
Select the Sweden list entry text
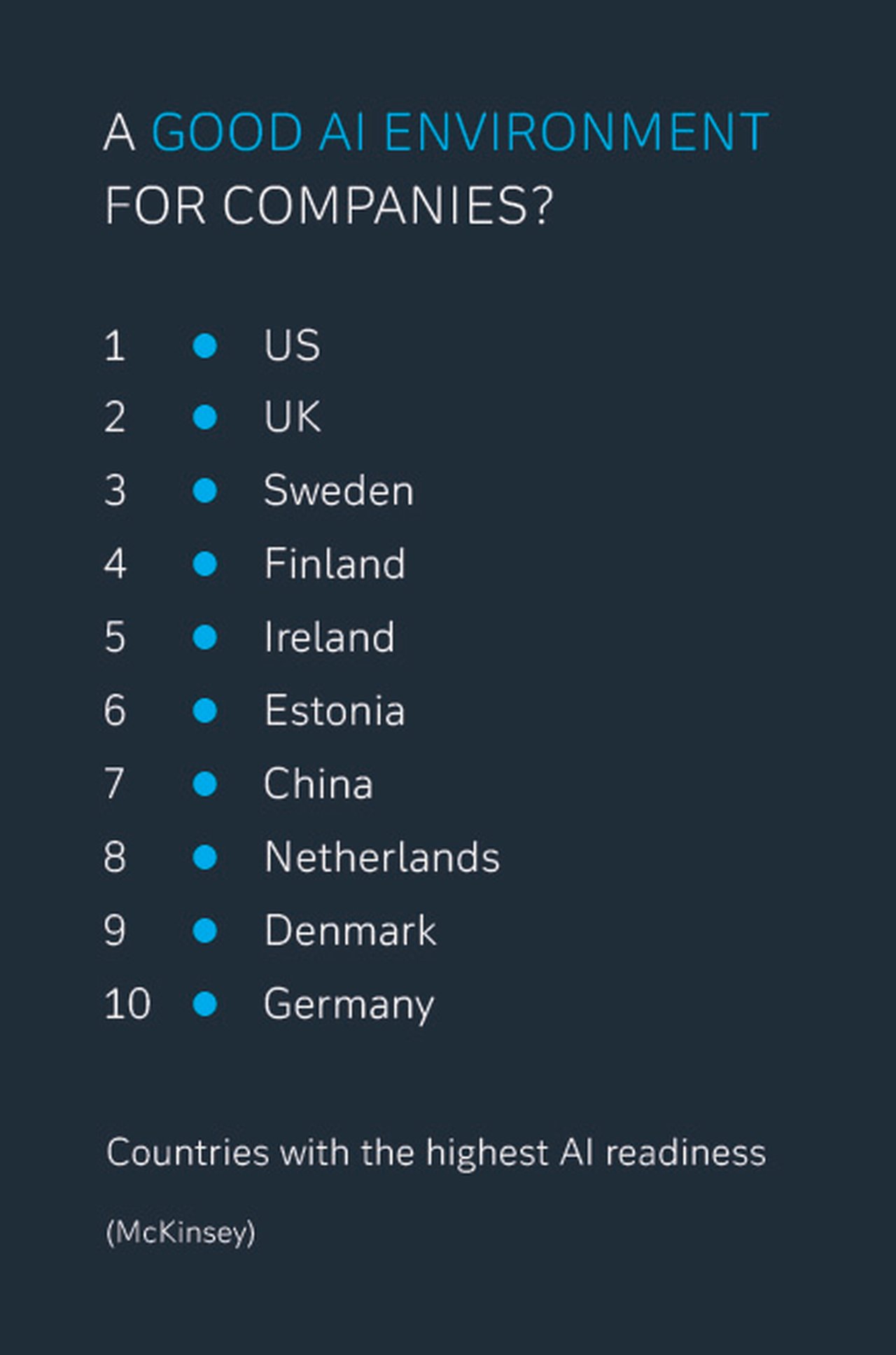[339, 490]
